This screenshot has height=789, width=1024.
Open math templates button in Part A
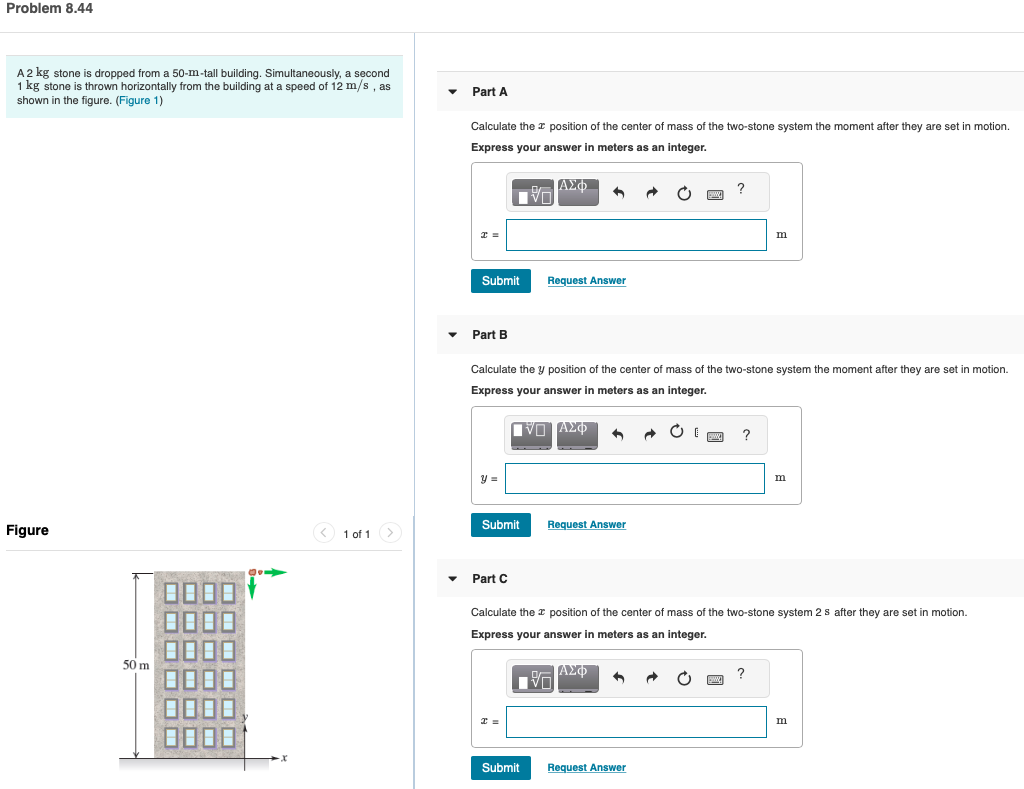point(532,193)
